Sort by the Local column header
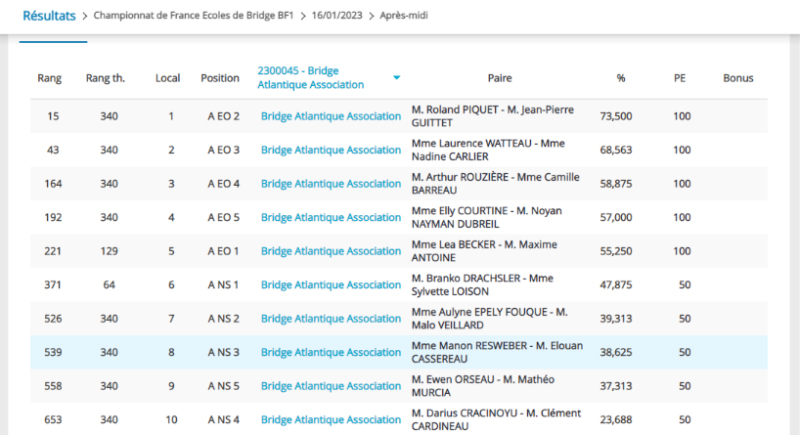The image size is (800, 435). coord(167,78)
